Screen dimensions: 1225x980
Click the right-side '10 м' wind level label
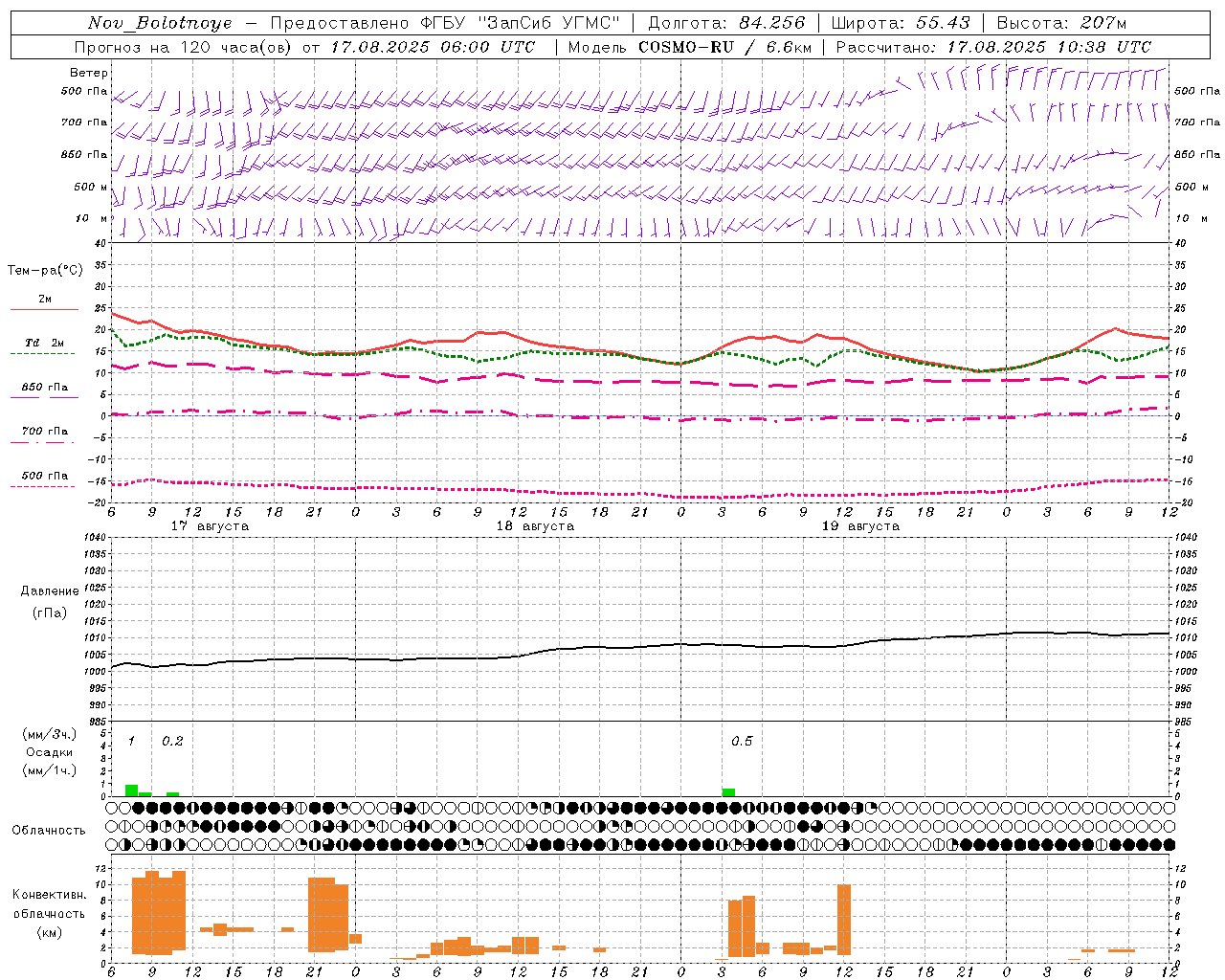click(x=1192, y=218)
